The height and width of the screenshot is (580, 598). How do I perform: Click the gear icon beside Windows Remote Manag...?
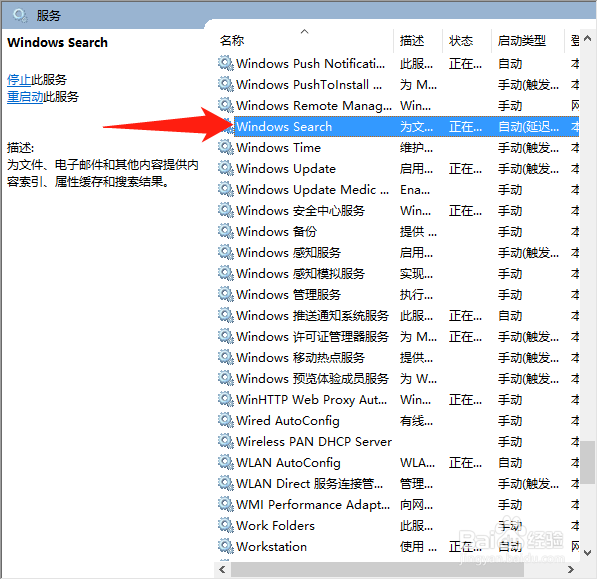[x=225, y=105]
